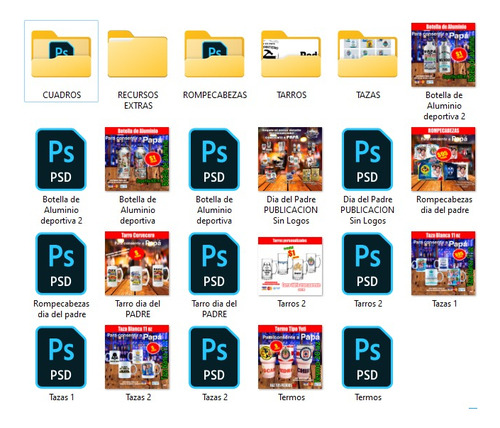Select PSD file 'Tarros 2'

(367, 264)
